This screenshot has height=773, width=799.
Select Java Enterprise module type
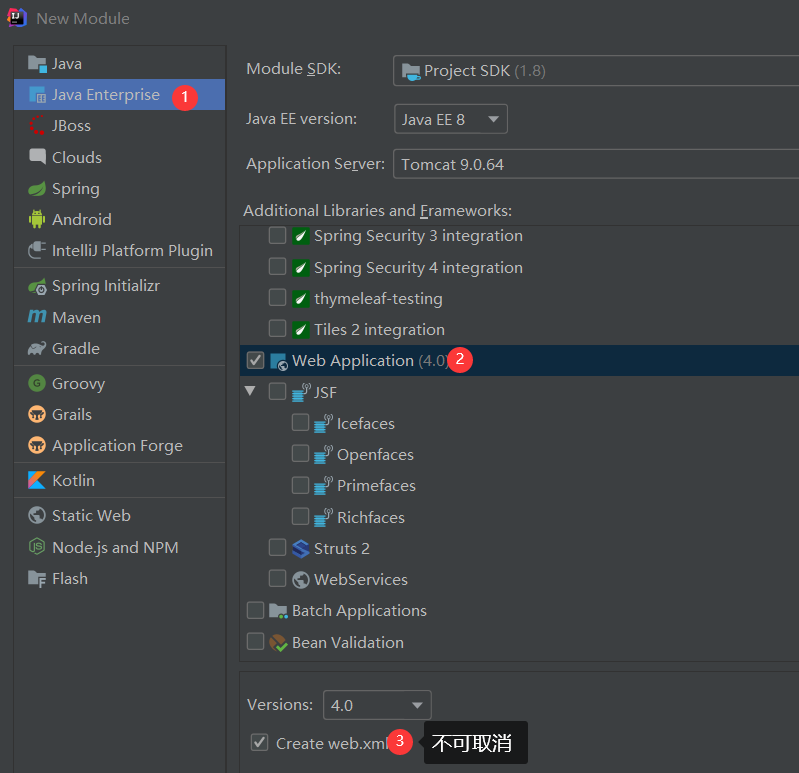(119, 95)
